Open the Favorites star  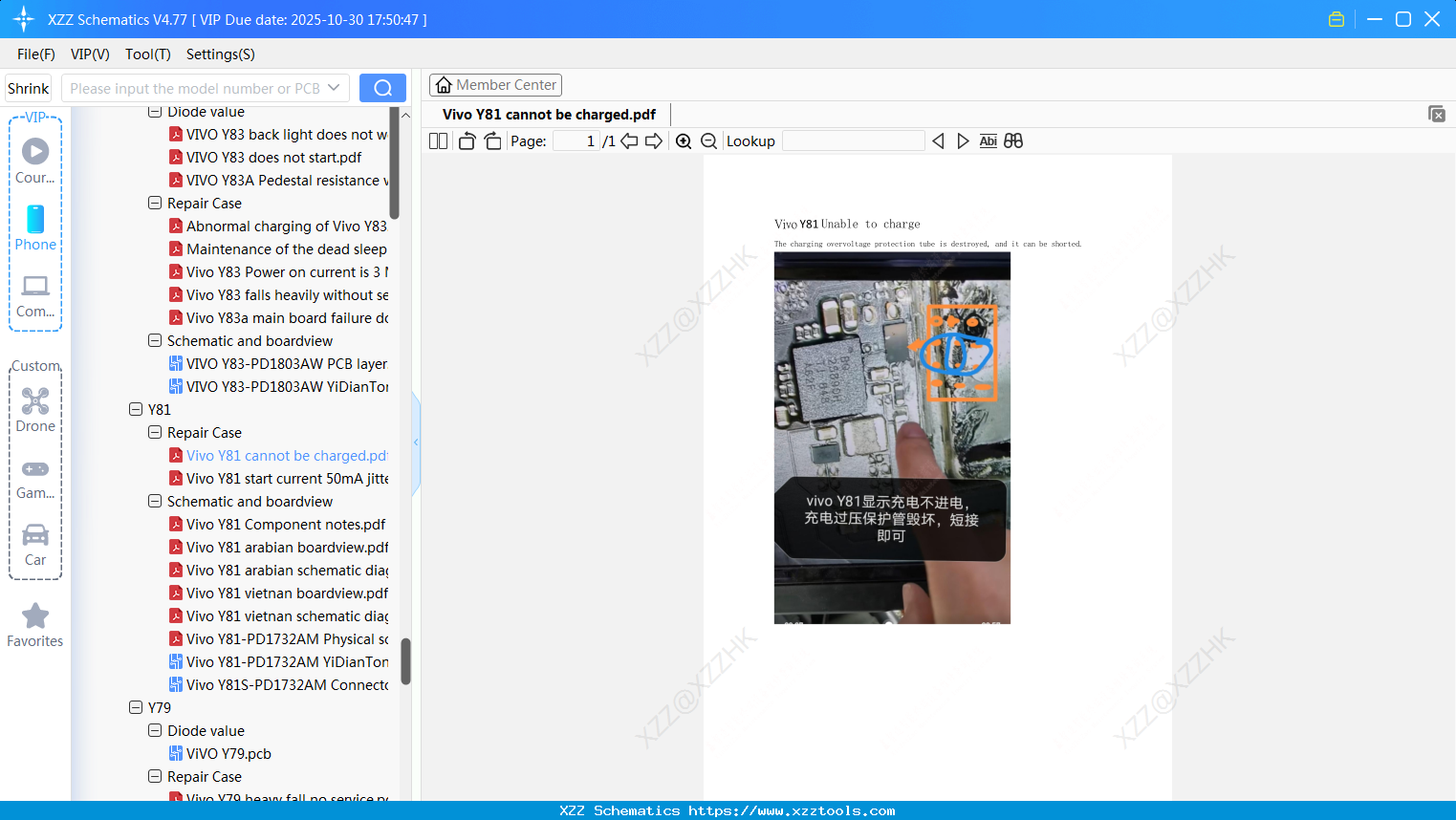(35, 625)
